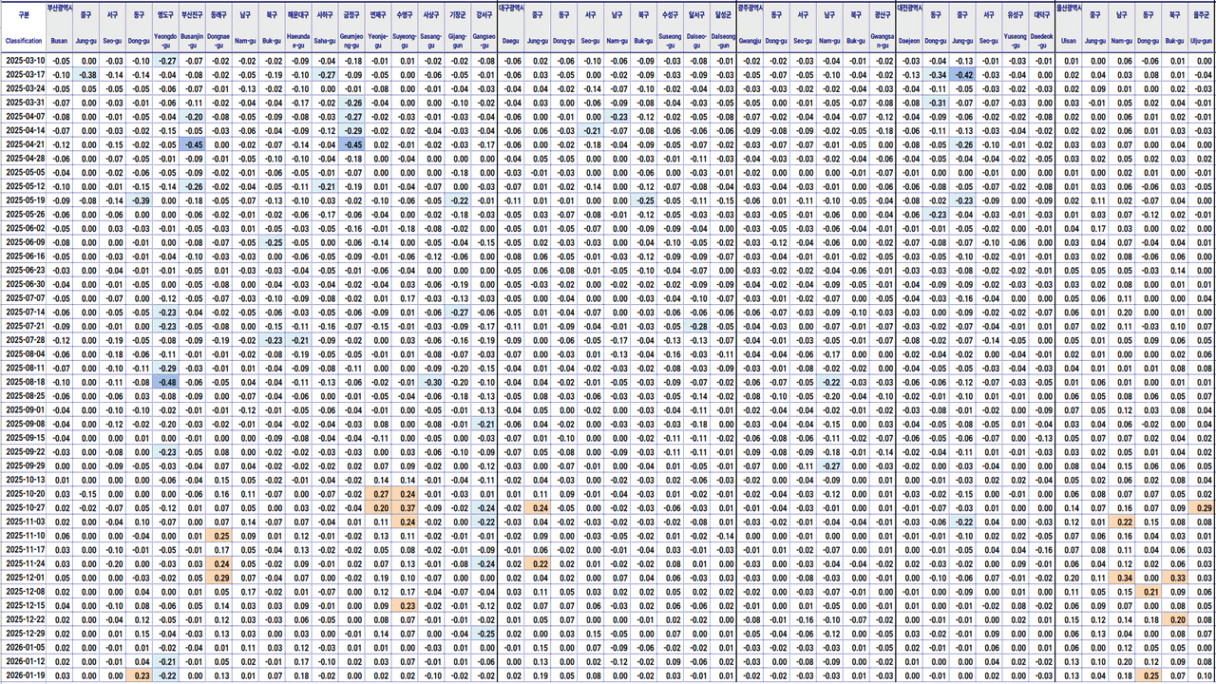Click the Haeundae-gu column header
The width and height of the screenshot is (1216, 684).
299,41
